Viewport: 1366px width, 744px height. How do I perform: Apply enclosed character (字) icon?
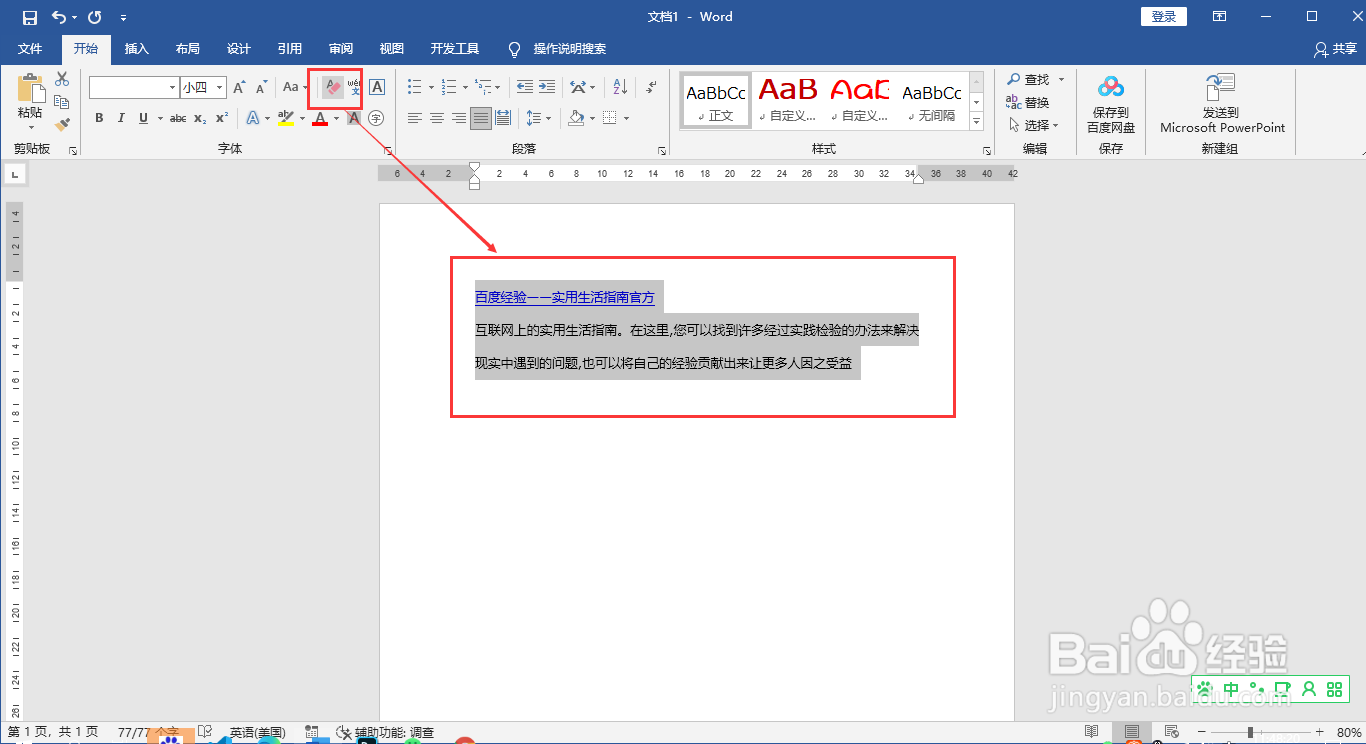coord(376,118)
